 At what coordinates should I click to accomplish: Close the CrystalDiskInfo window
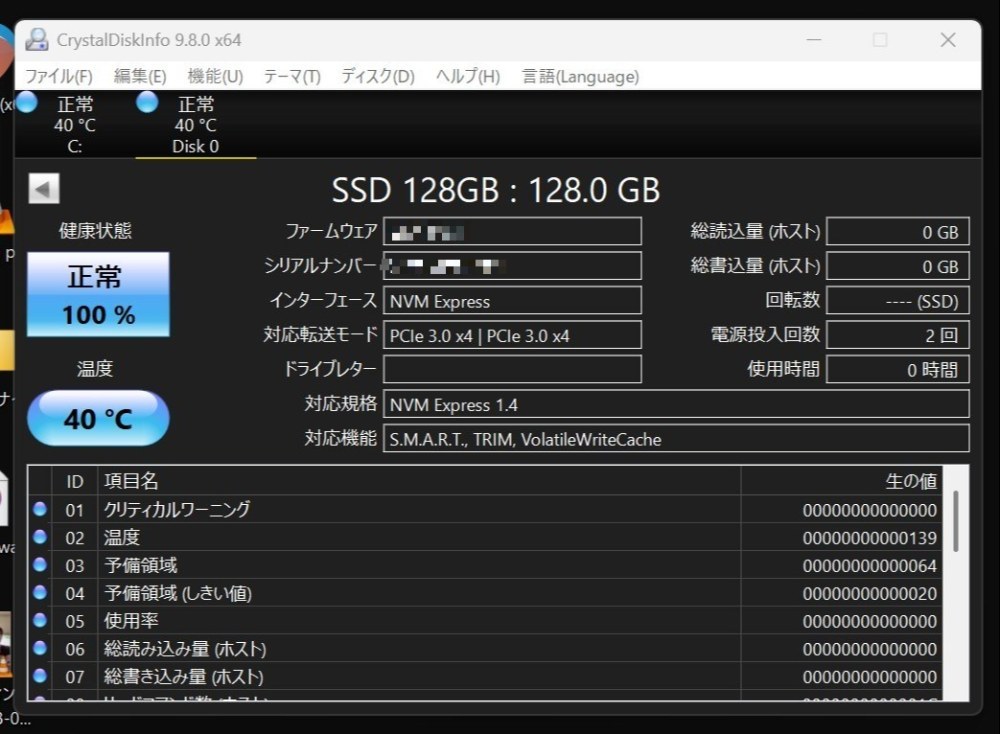coord(948,40)
